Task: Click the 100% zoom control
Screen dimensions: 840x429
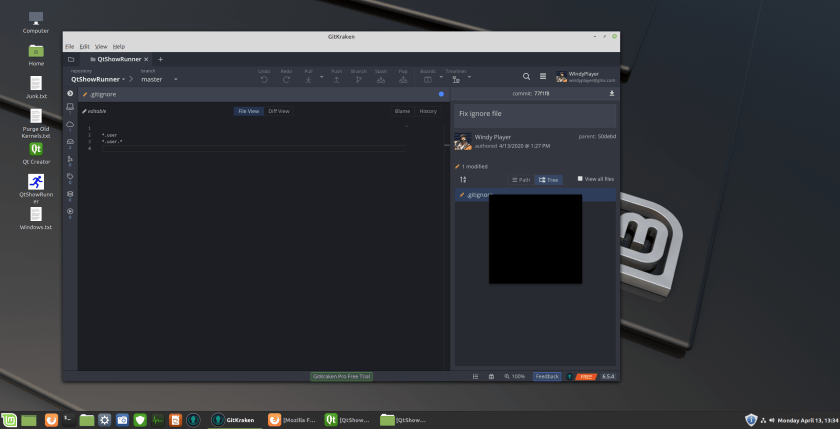Action: (515, 376)
